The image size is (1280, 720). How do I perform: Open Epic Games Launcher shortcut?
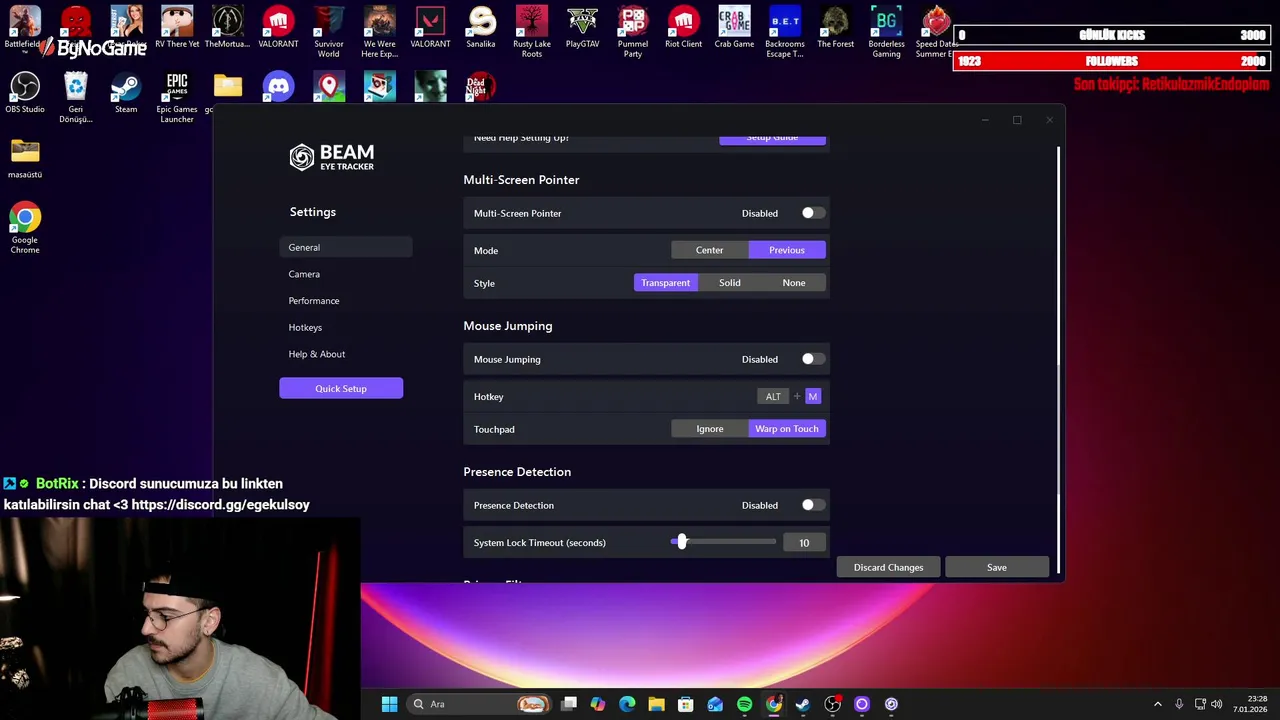click(x=177, y=98)
